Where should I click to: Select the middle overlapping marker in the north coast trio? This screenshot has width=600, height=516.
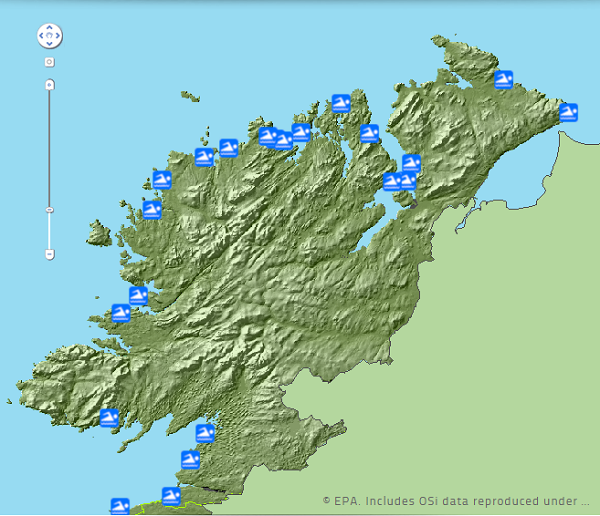click(x=284, y=140)
